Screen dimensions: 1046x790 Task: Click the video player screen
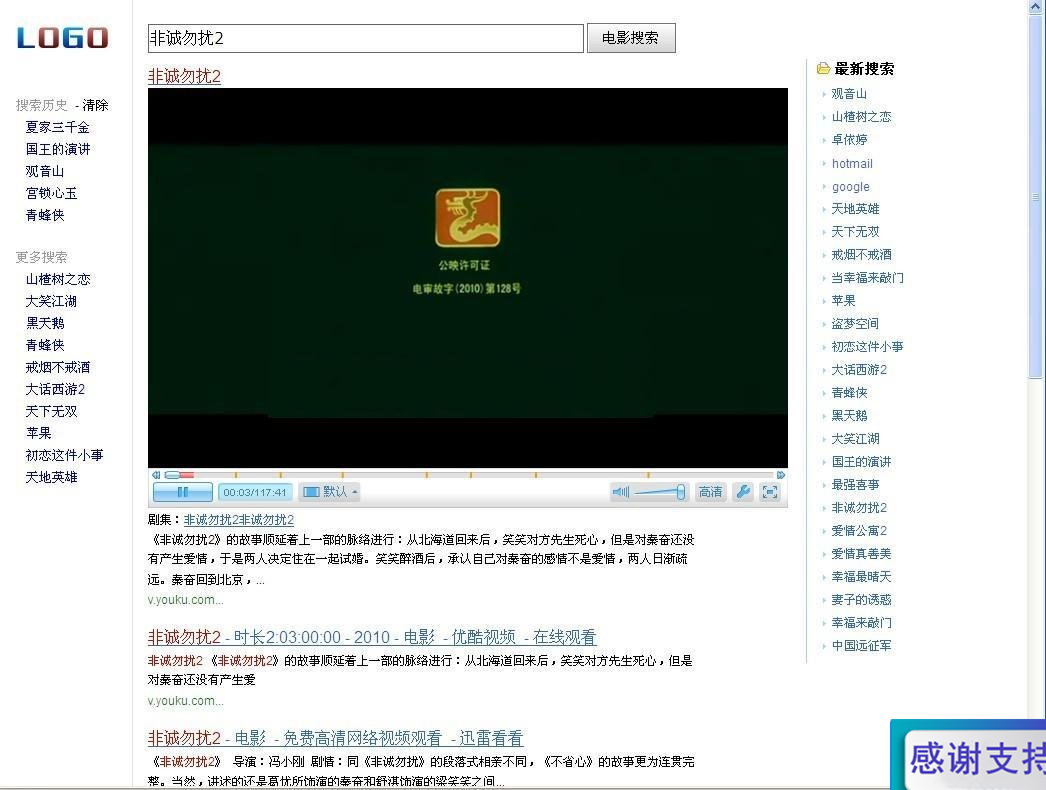(468, 278)
